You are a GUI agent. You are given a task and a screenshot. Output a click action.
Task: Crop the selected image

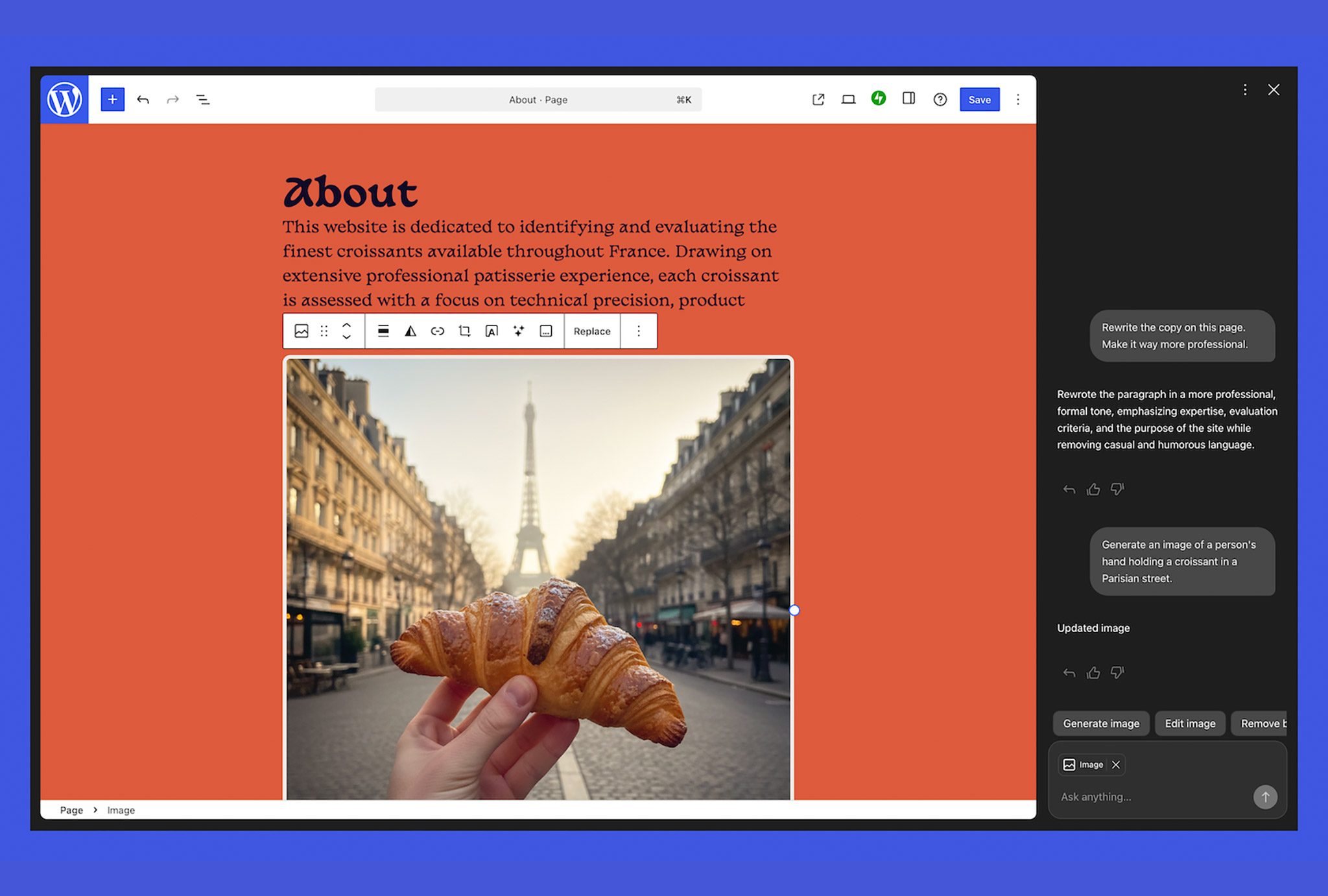[464, 331]
